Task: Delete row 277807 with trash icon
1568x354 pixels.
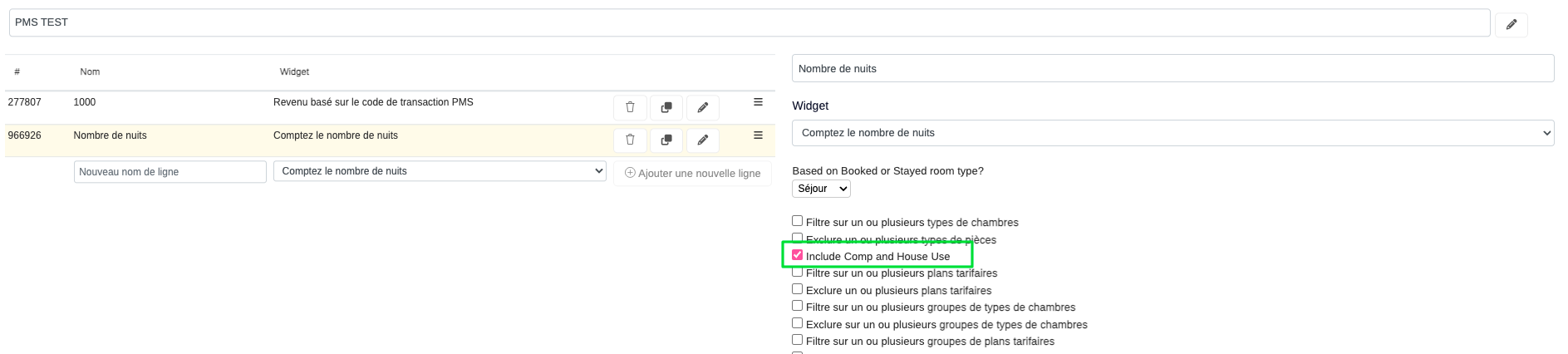Action: [x=630, y=107]
